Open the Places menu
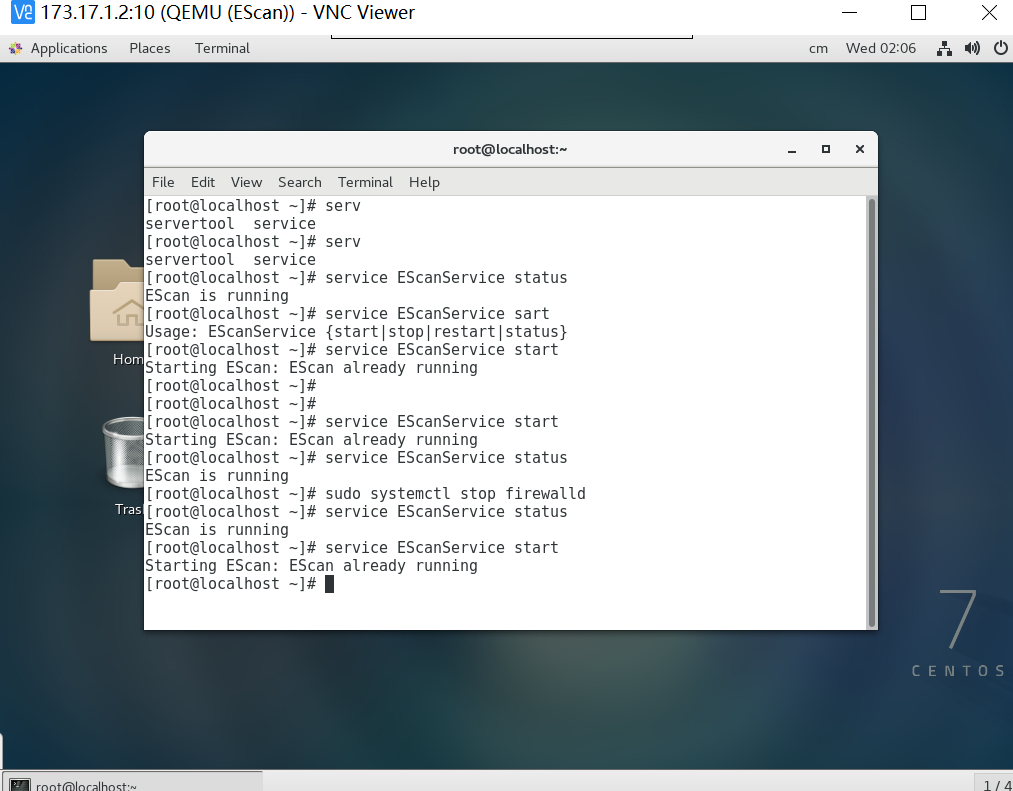This screenshot has height=791, width=1013. coord(150,48)
